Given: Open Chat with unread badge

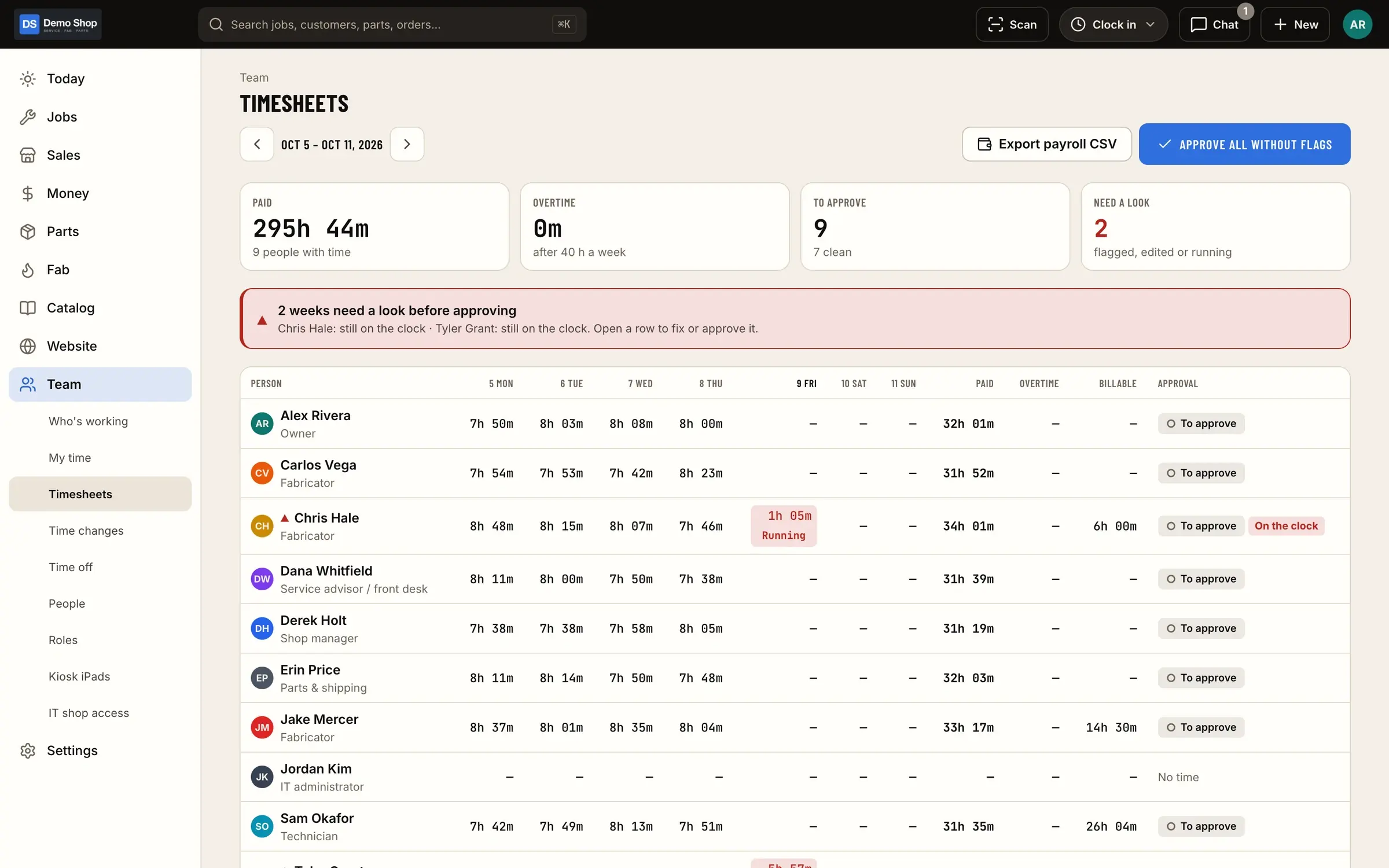Looking at the screenshot, I should tap(1214, 24).
